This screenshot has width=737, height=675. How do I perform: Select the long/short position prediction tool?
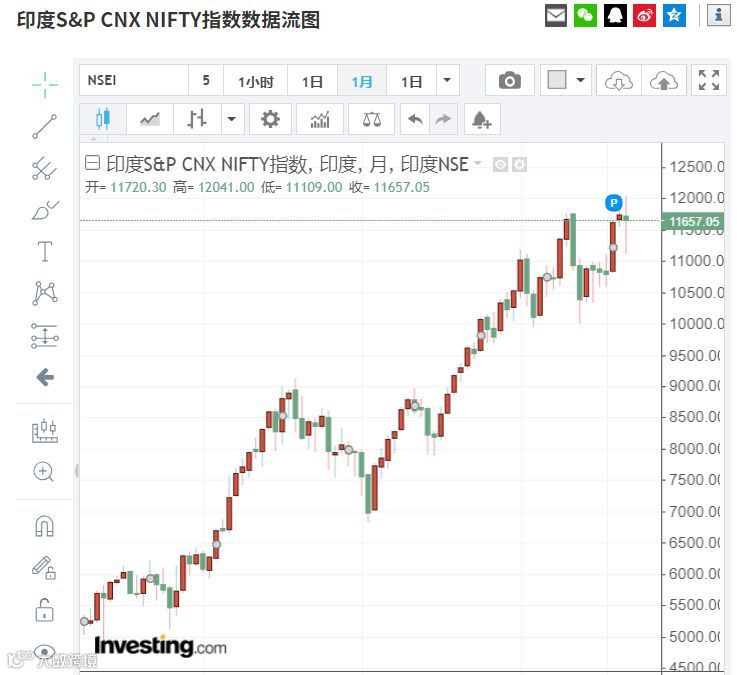[45, 336]
